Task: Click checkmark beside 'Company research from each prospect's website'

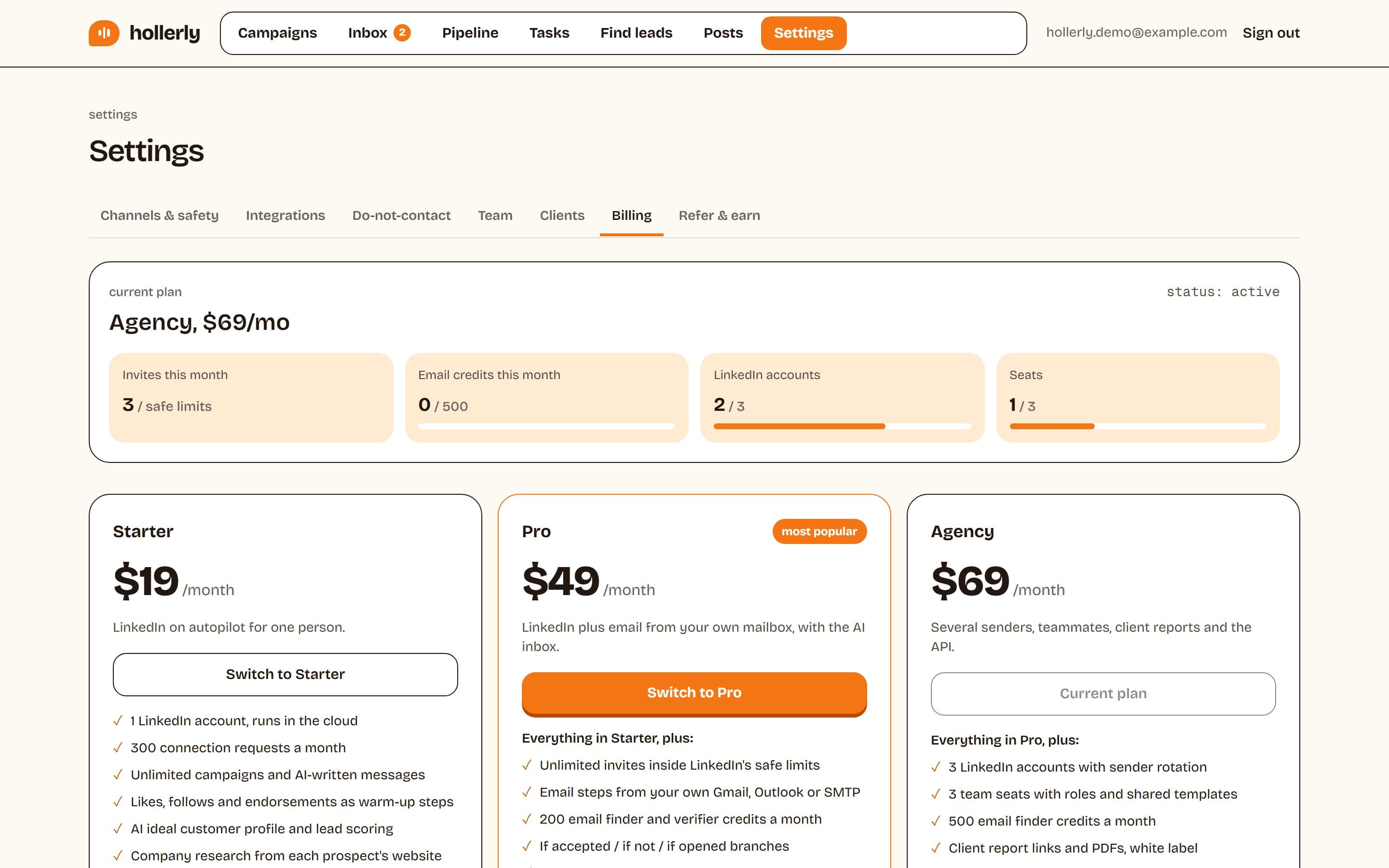Action: [x=118, y=855]
